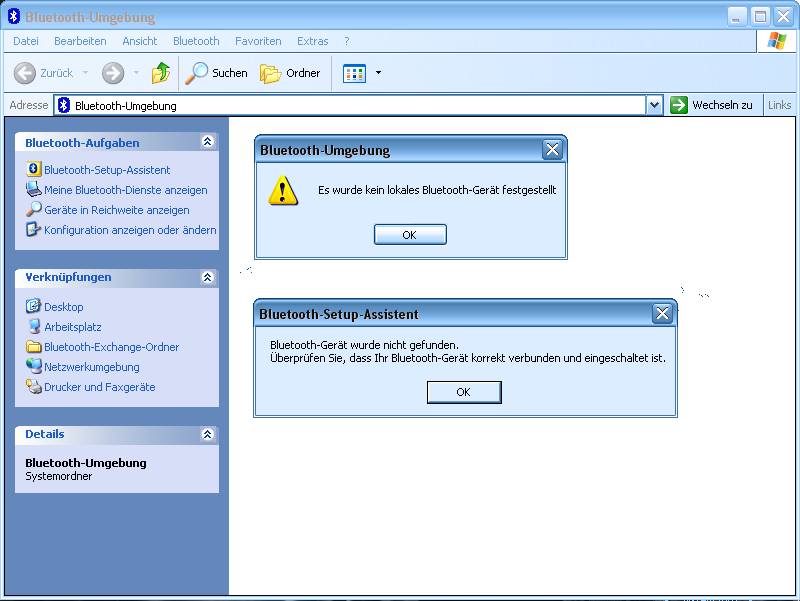Click 'Bluetooth-Gerät wurde nicht gefunden.' message
This screenshot has height=601, width=800.
[364, 345]
